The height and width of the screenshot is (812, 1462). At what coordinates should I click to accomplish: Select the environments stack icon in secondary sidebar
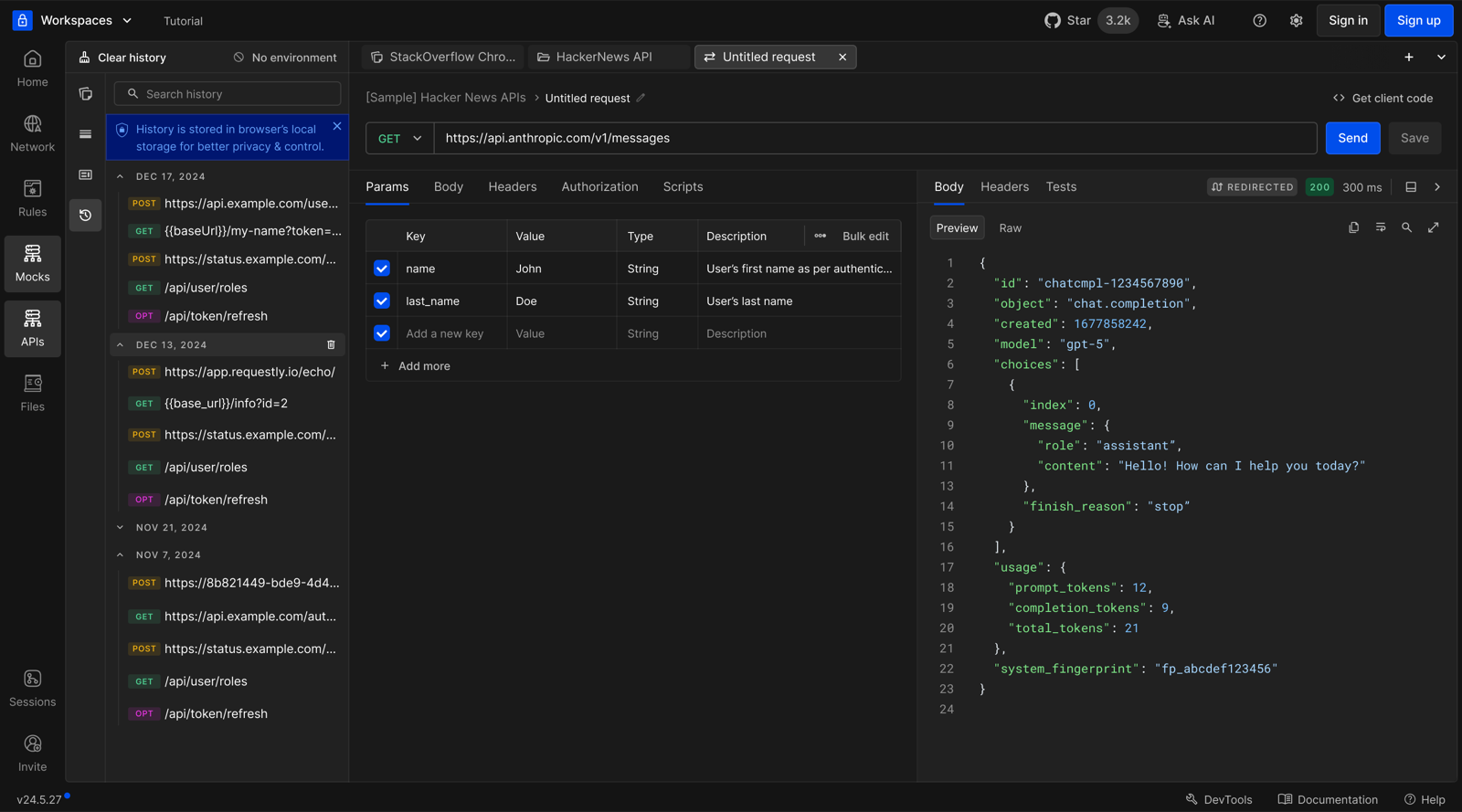click(x=85, y=134)
